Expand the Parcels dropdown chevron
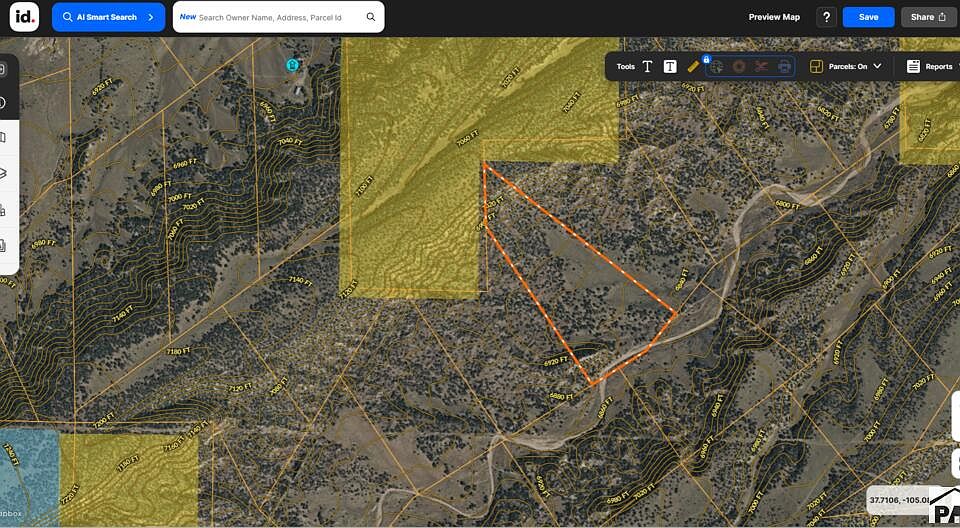Image resolution: width=960 pixels, height=528 pixels. (x=877, y=66)
